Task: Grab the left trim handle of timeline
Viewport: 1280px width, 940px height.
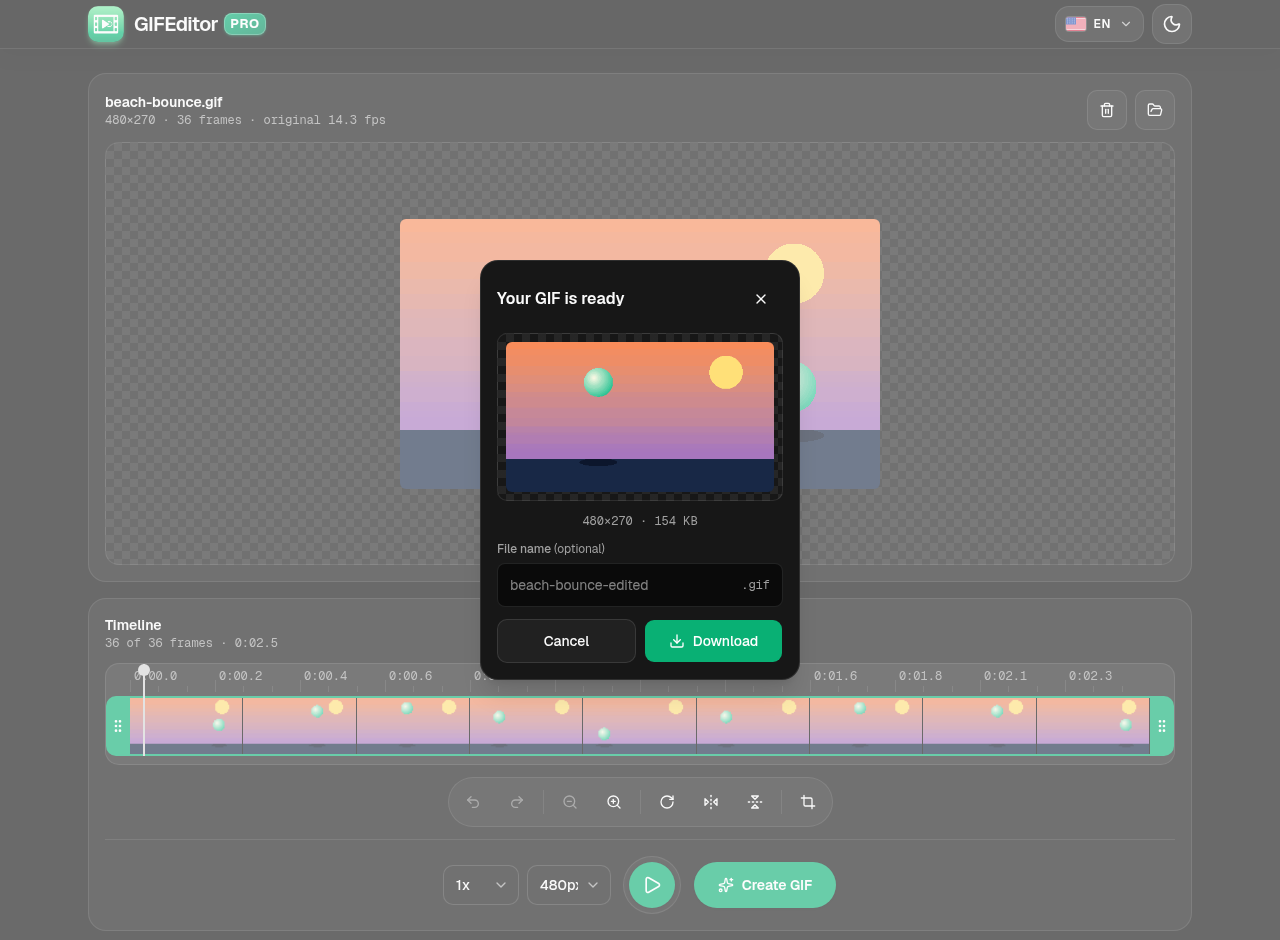Action: click(x=118, y=726)
